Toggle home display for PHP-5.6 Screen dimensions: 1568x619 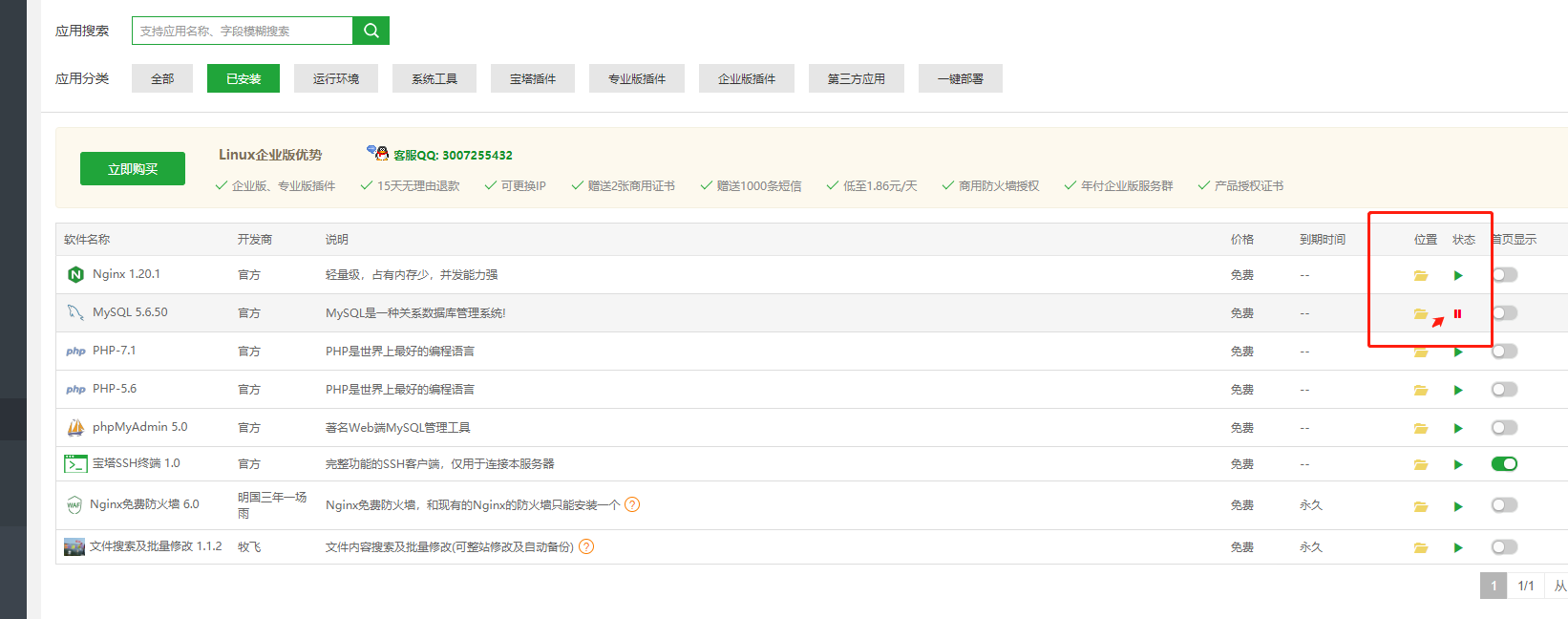point(1504,390)
